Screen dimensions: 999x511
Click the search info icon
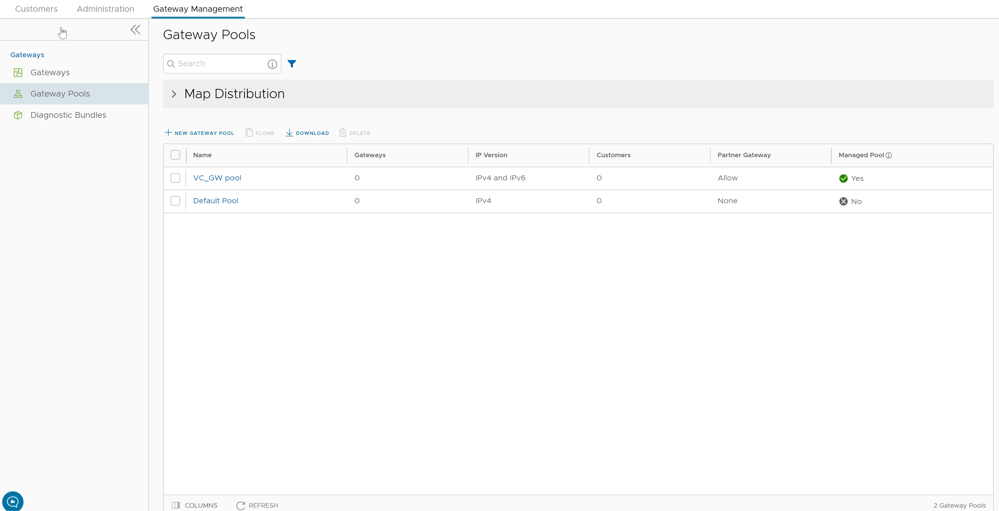tap(272, 64)
